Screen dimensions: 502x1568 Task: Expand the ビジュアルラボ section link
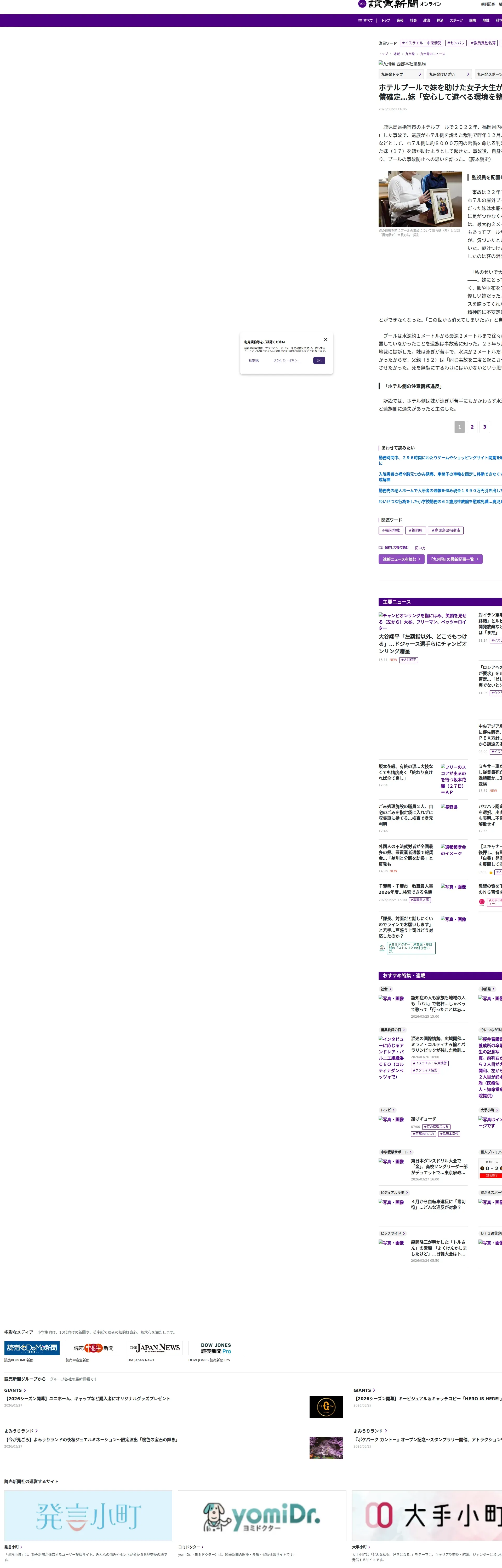pyautogui.click(x=394, y=1192)
